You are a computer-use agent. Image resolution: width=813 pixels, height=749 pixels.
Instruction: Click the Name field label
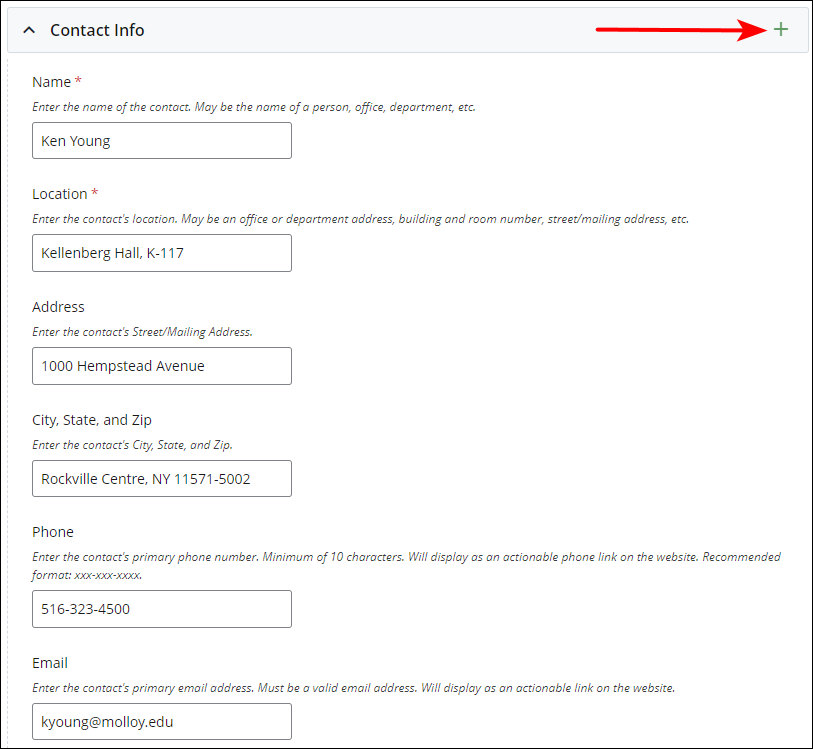tap(51, 82)
